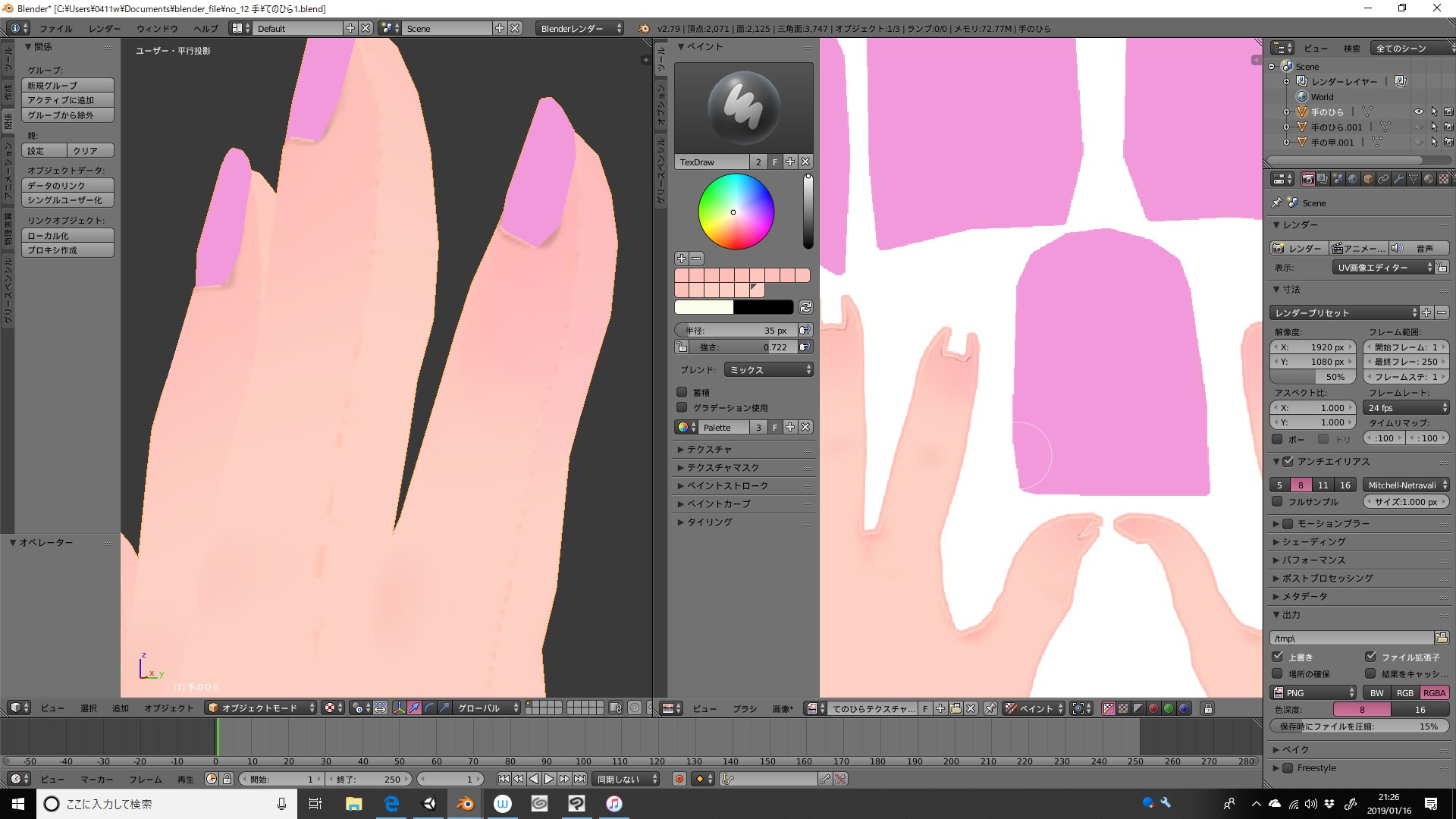This screenshot has height=819, width=1456.
Task: Create new image with plus icon in header
Action: point(940,708)
